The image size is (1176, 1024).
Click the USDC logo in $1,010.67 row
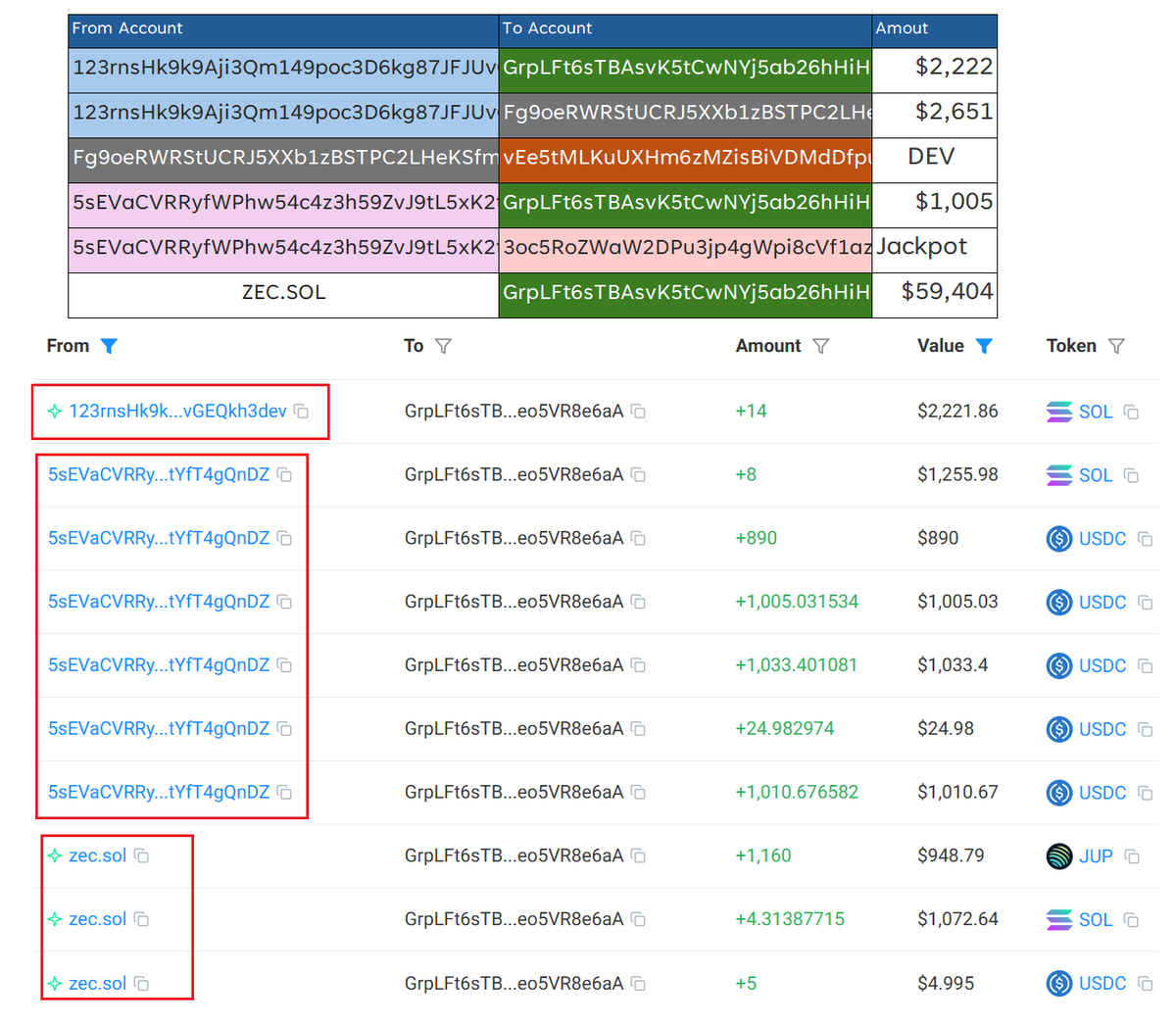(x=1059, y=793)
